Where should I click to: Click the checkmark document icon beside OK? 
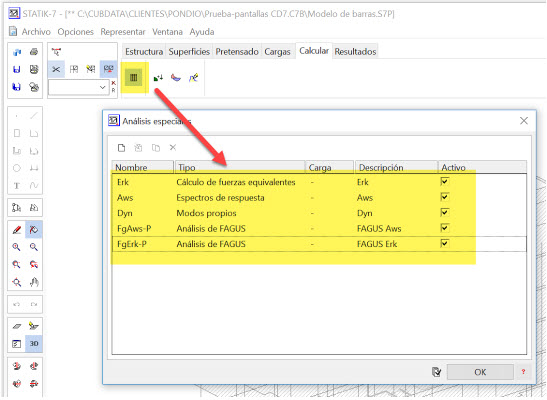click(436, 372)
